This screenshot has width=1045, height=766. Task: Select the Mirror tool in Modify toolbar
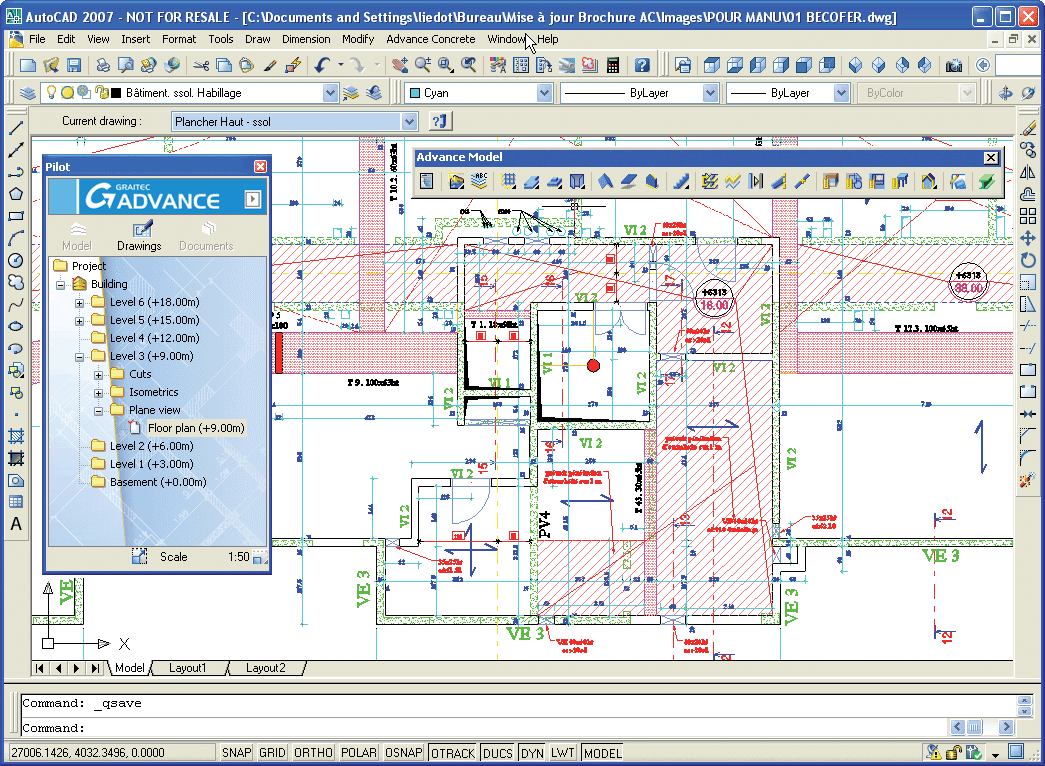[x=1028, y=172]
